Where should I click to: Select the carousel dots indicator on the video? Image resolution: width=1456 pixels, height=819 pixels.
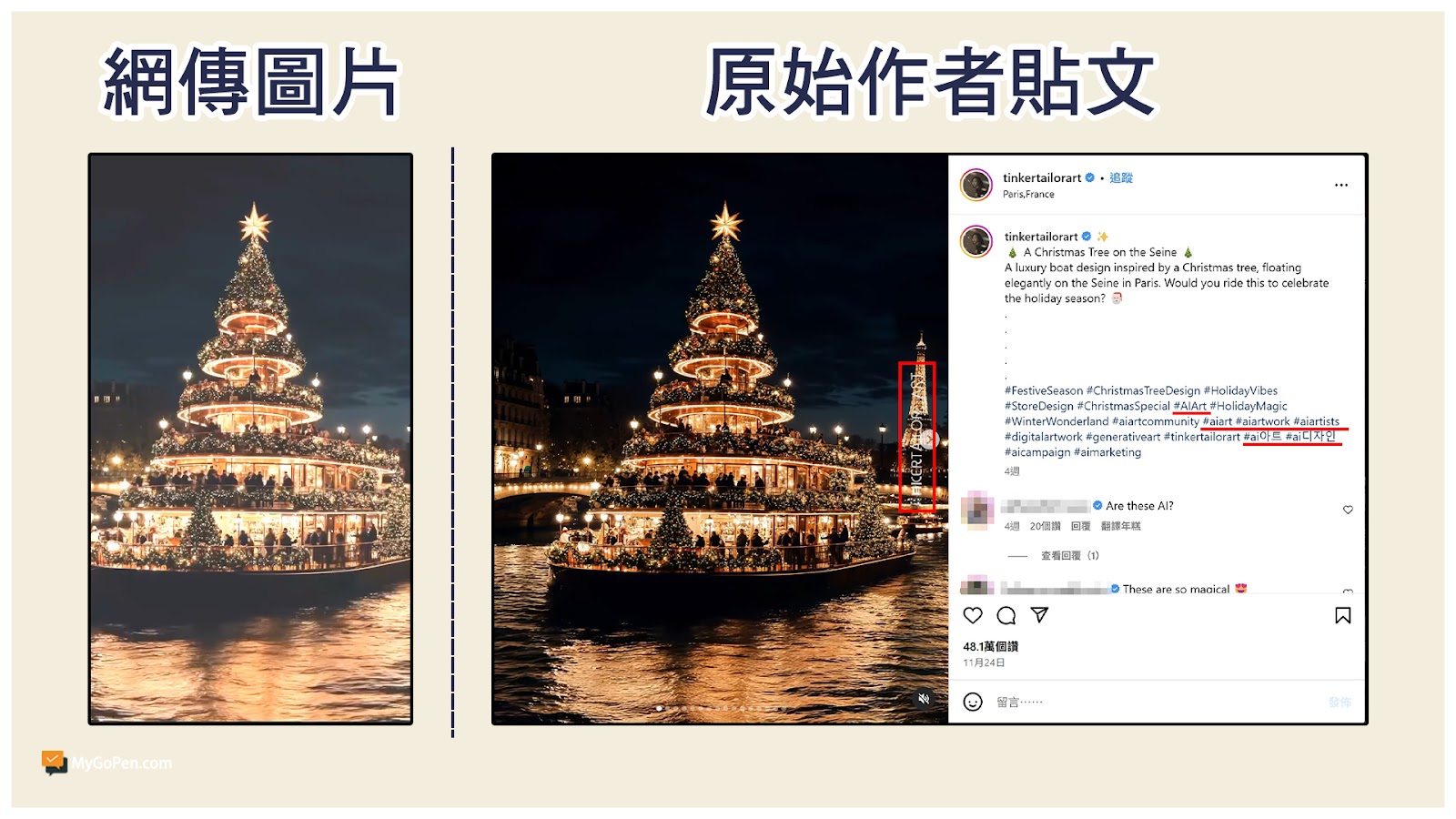coord(720,708)
